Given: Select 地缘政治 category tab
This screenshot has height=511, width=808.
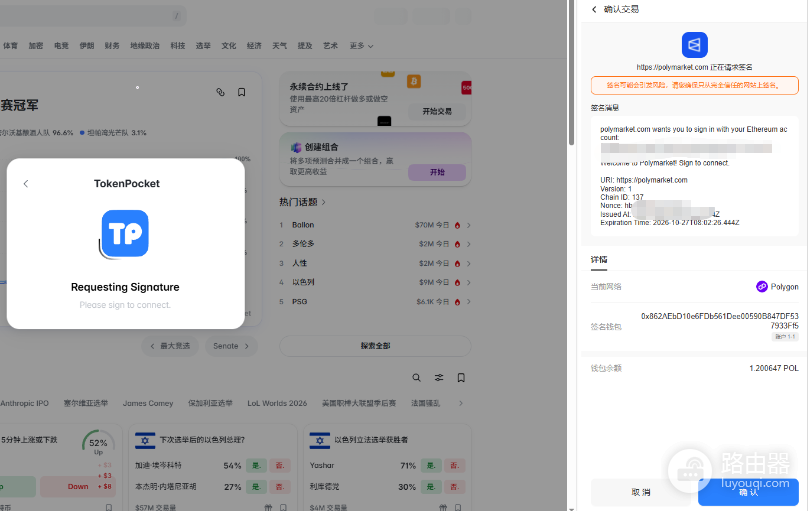Looking at the screenshot, I should pos(145,45).
